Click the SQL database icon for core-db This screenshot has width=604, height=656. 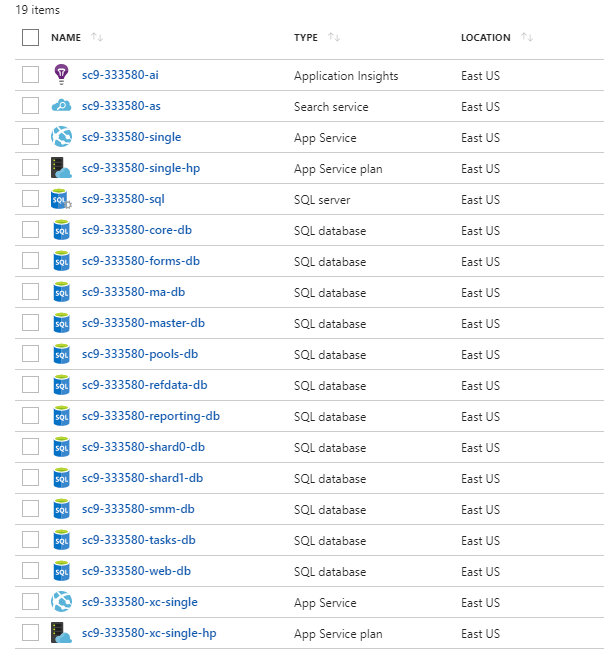[x=61, y=230]
